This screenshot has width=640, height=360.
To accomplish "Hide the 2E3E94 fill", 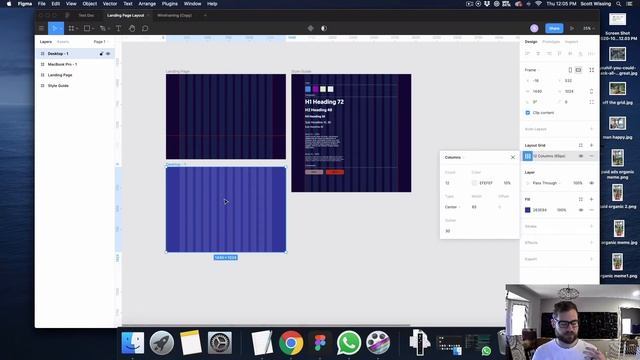I will click(581, 210).
